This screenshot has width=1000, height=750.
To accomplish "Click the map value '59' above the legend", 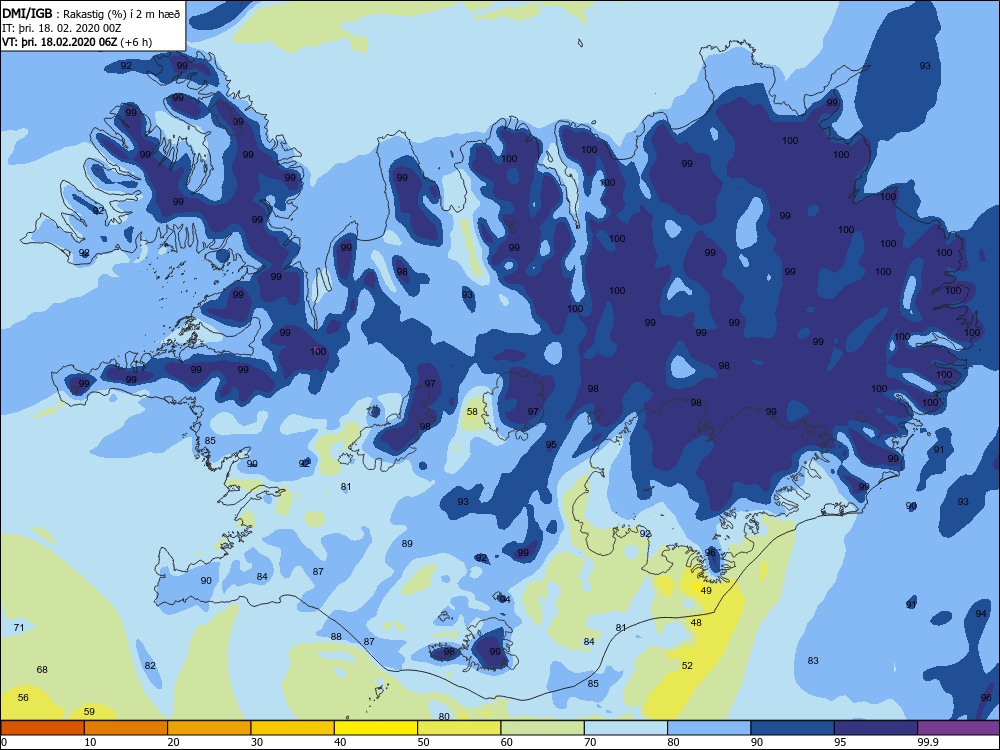I will pyautogui.click(x=89, y=712).
